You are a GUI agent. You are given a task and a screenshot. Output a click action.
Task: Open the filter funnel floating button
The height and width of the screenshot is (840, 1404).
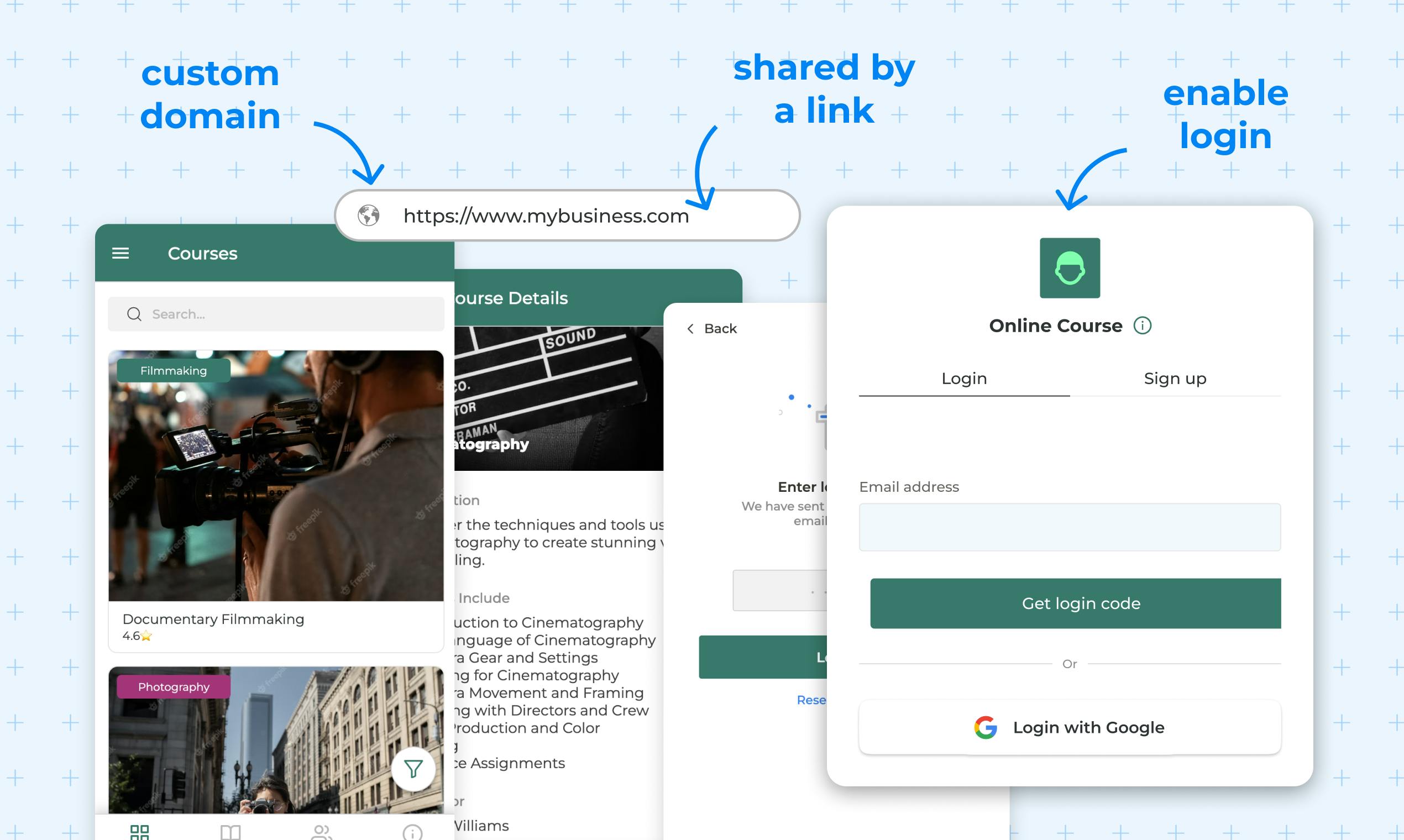click(413, 769)
